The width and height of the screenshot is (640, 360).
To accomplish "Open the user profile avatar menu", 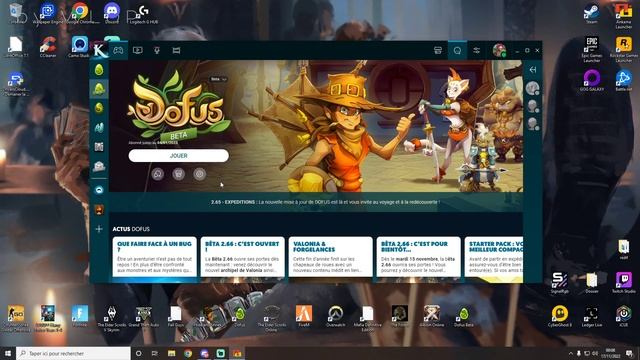I will tap(499, 50).
